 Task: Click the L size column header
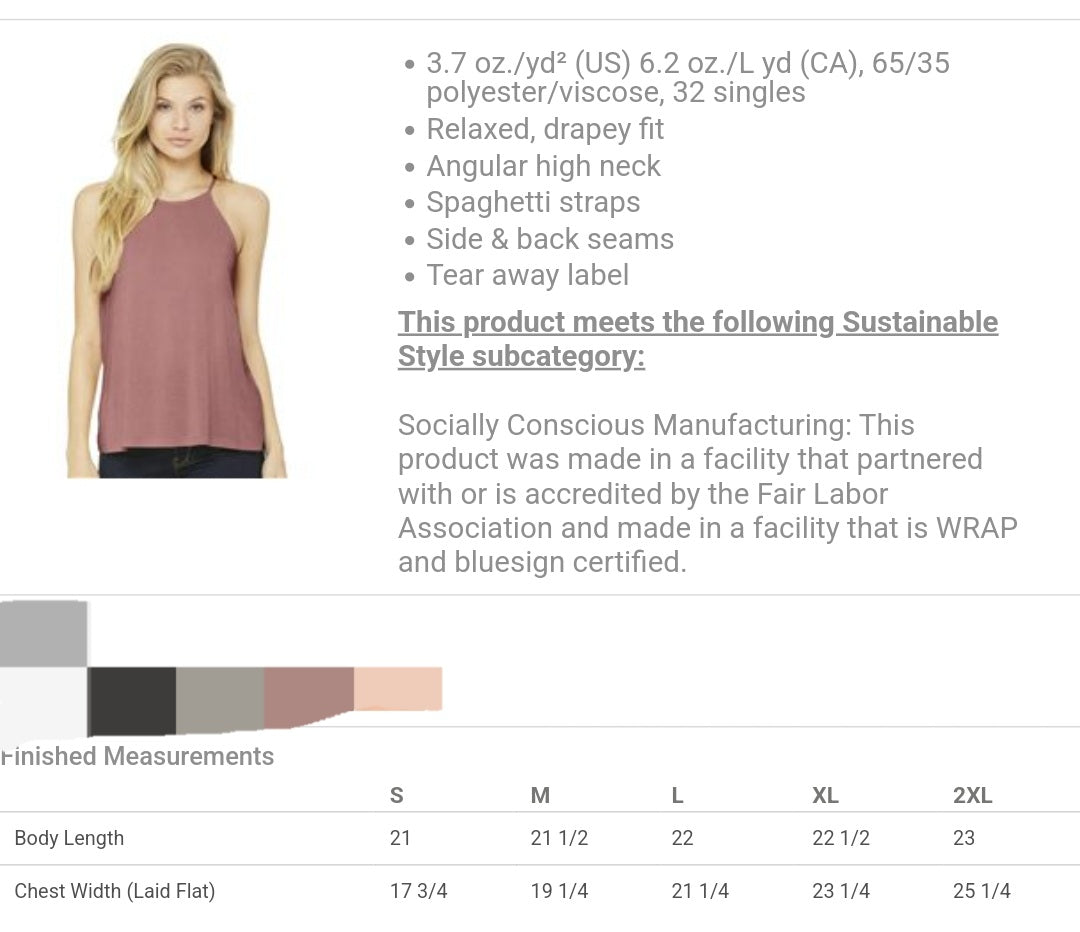tap(678, 796)
